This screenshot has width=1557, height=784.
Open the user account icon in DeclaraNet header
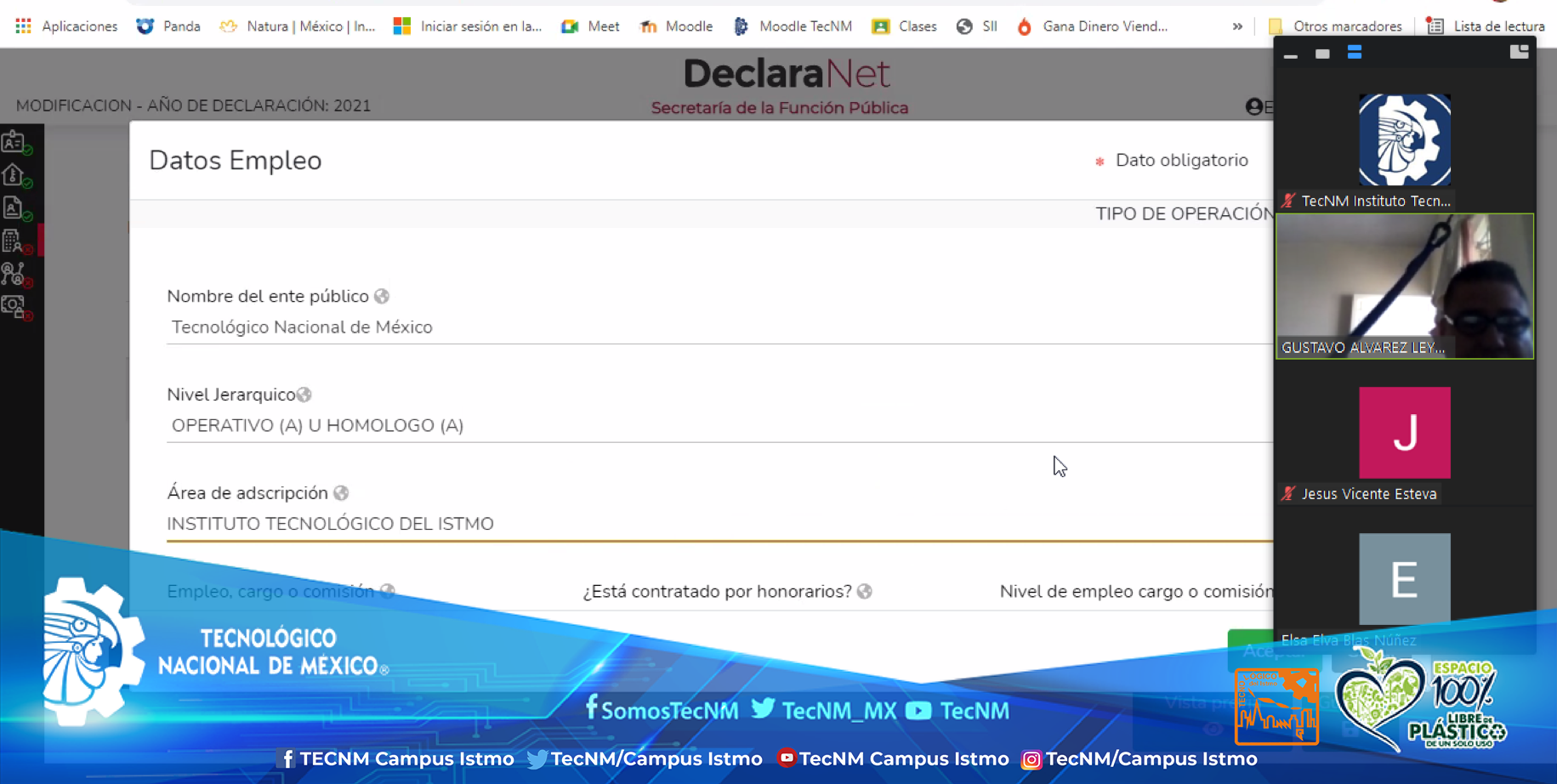point(1254,106)
